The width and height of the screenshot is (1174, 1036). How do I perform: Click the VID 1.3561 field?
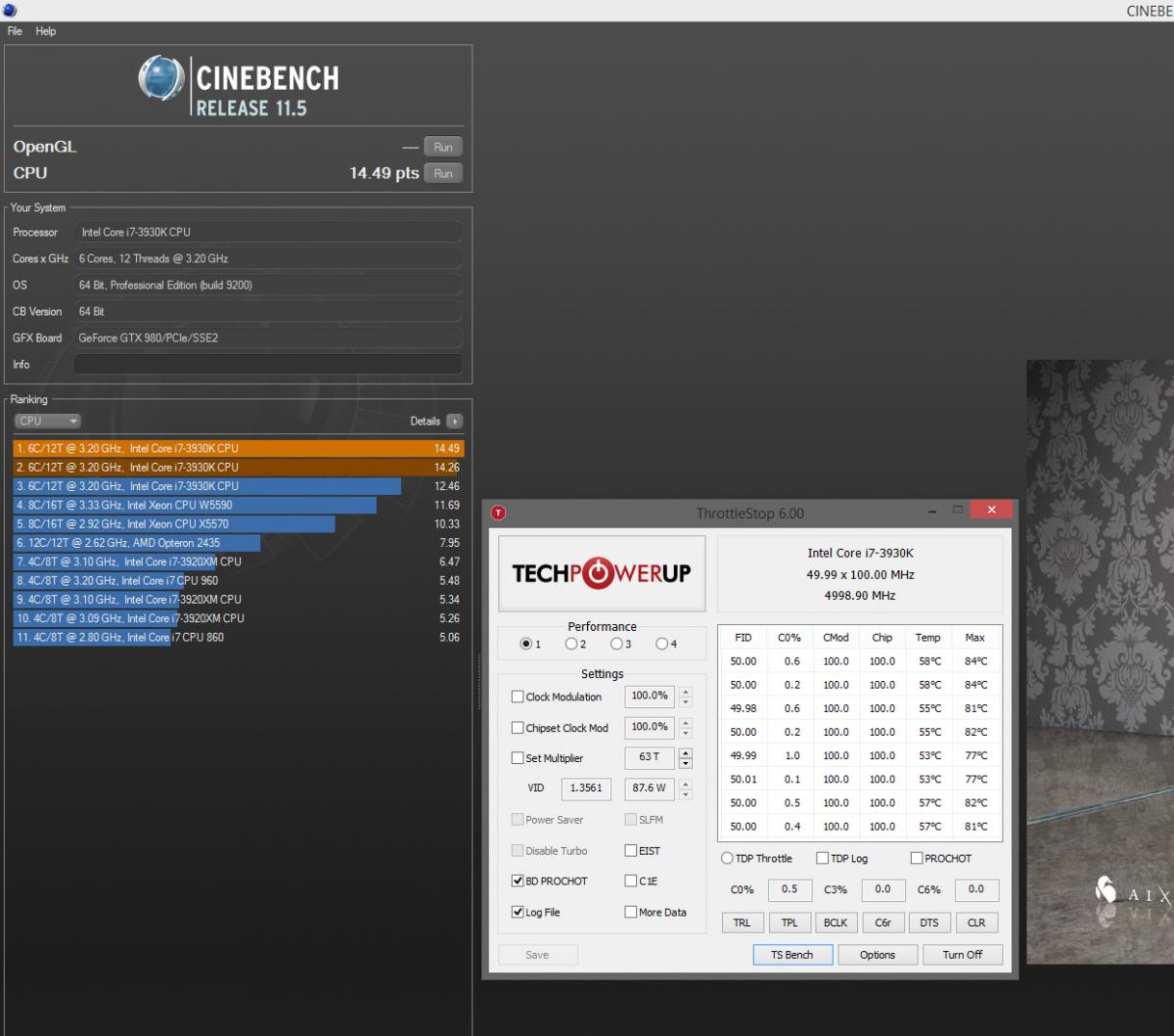(586, 788)
